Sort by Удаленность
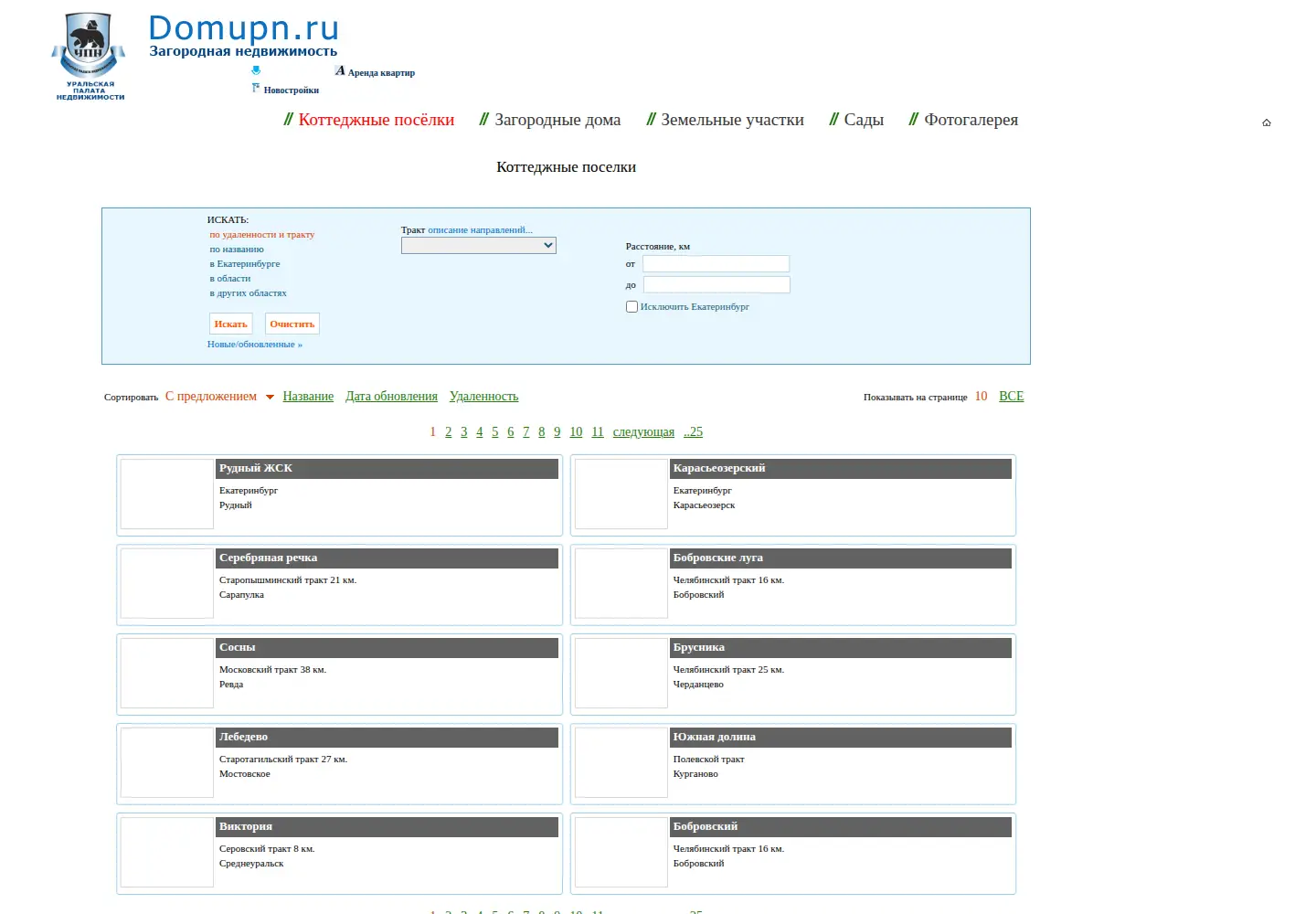 click(483, 397)
